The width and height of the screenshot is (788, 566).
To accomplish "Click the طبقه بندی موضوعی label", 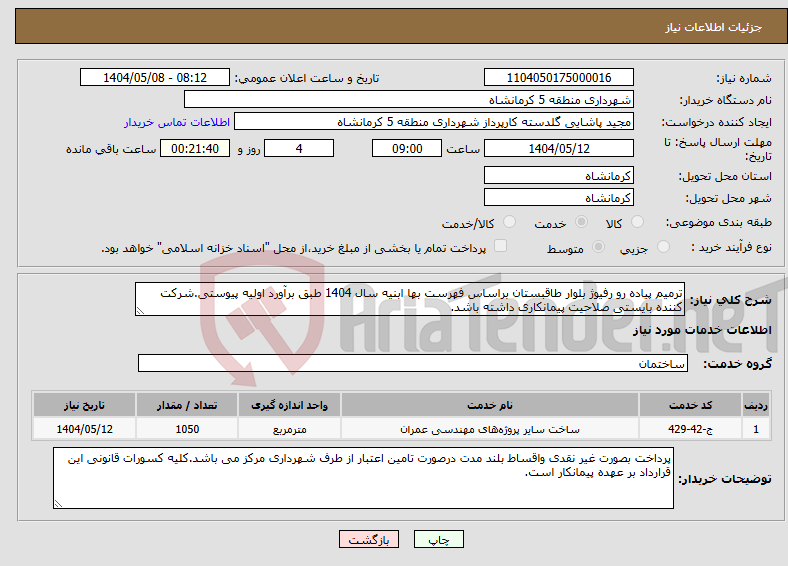I will pos(719,222).
